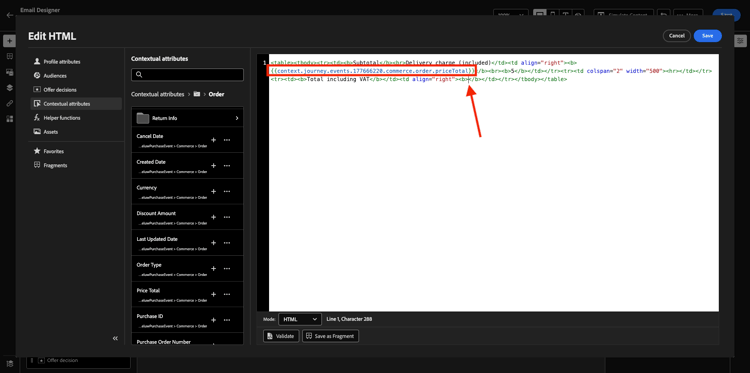Click the plus icon in Email Designer sidebar
This screenshot has width=750, height=373.
point(10,41)
